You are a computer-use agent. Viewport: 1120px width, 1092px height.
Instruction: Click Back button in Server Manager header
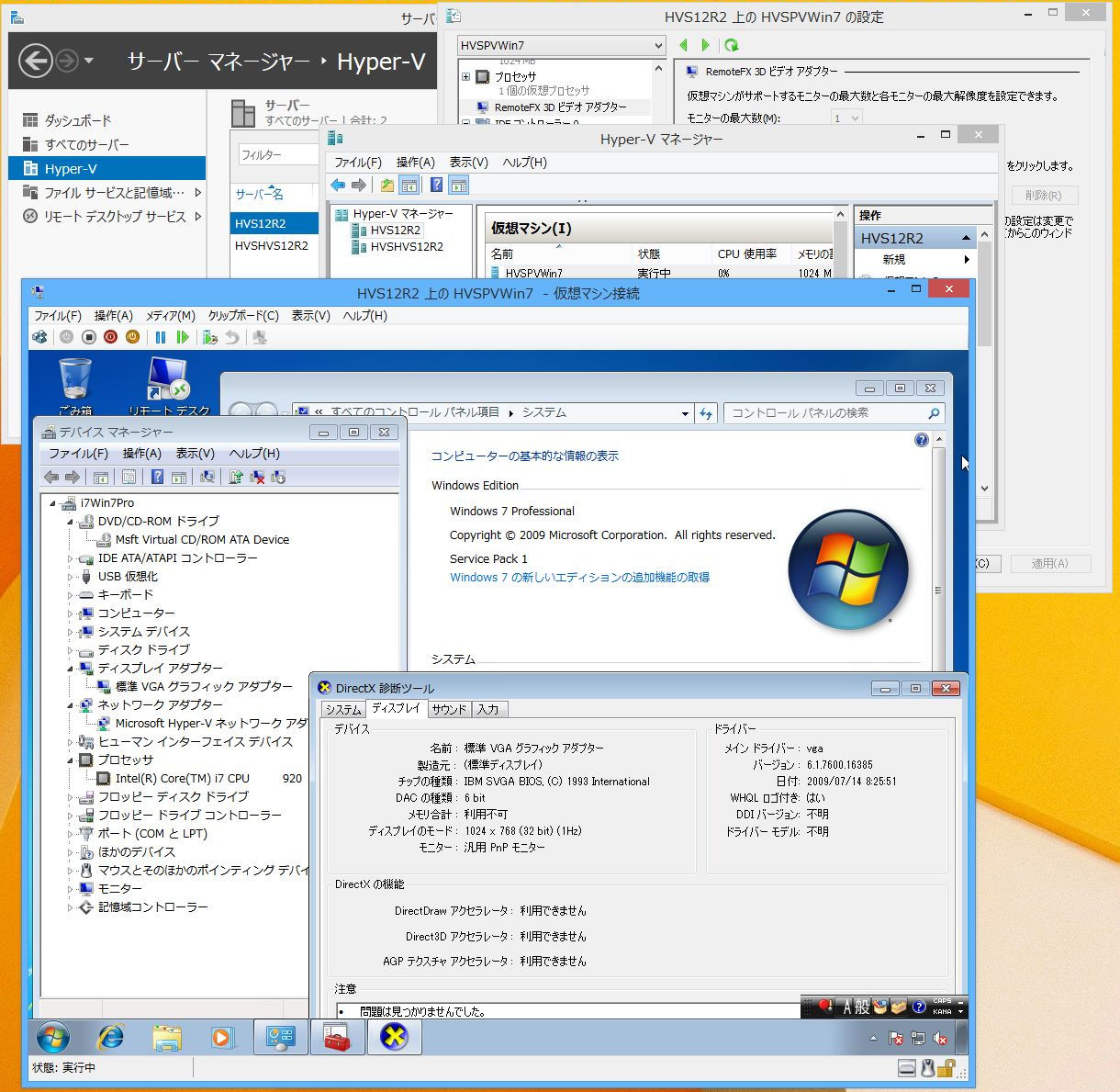pyautogui.click(x=36, y=62)
